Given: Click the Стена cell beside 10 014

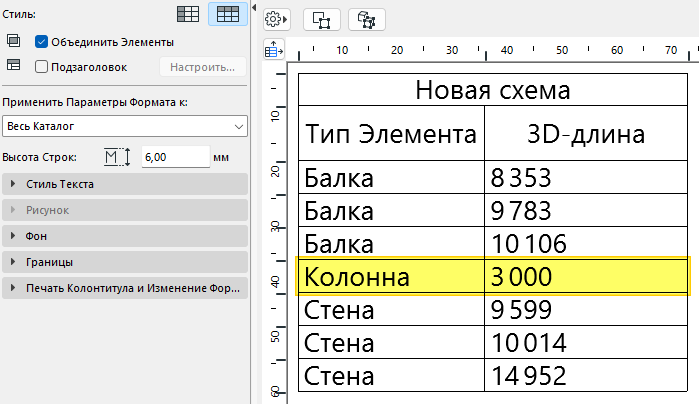Looking at the screenshot, I should click(391, 342).
